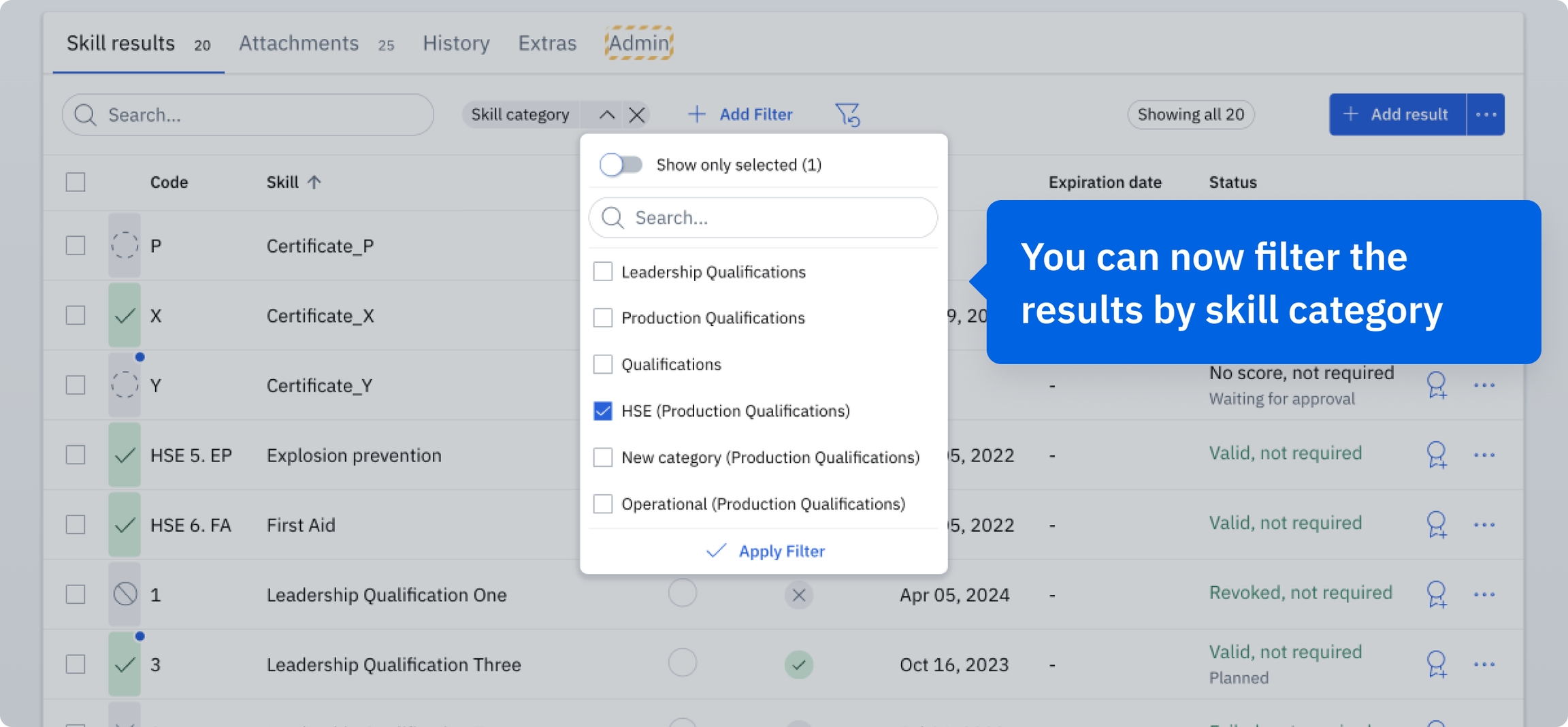Open more options for Leadership Qualification Three row
The image size is (1568, 727).
pyautogui.click(x=1484, y=664)
